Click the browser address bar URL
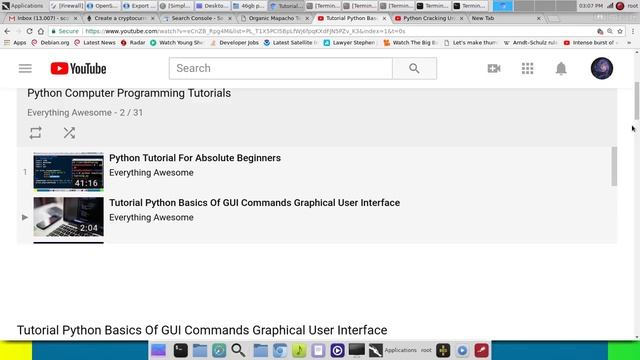 pyautogui.click(x=245, y=31)
